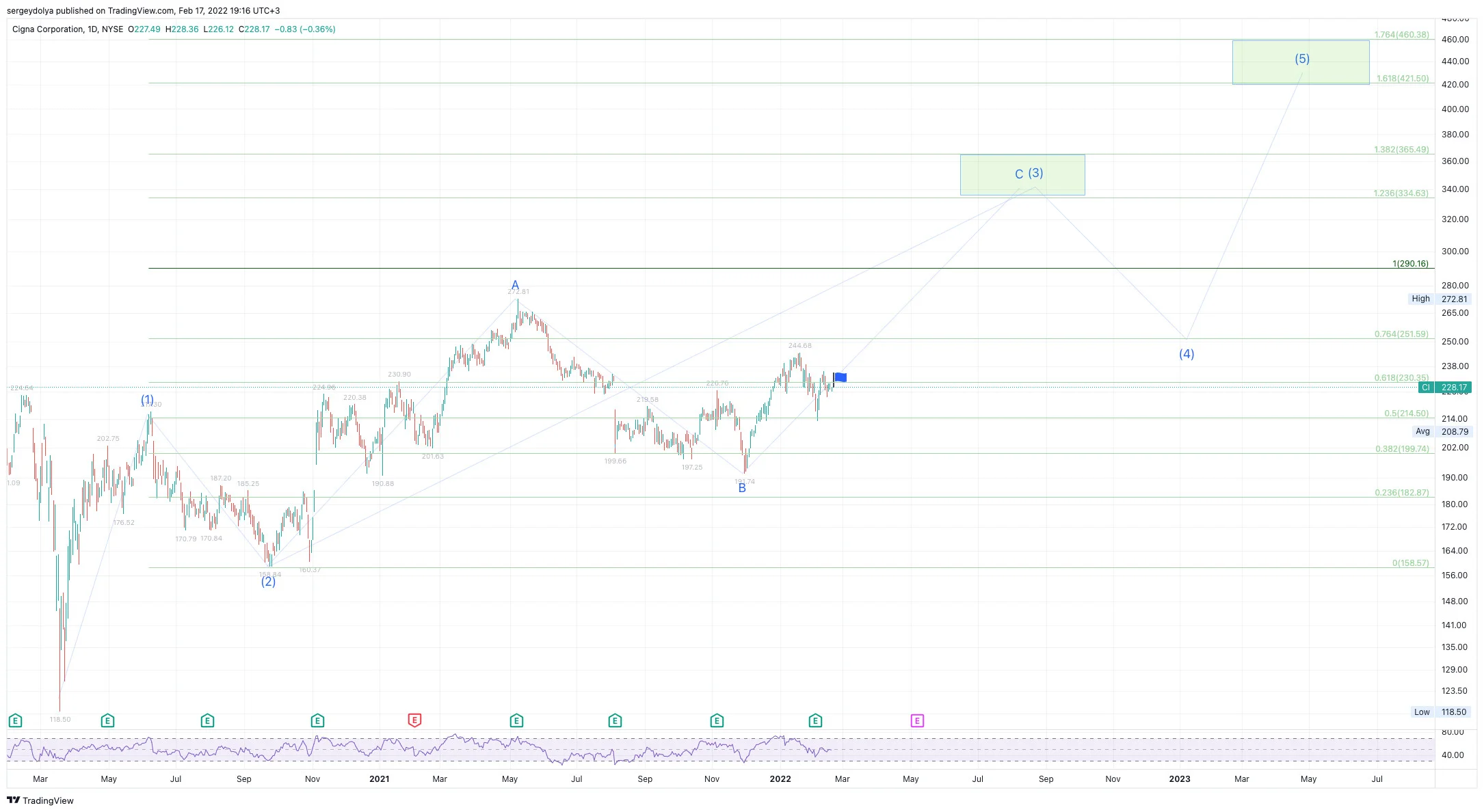Image resolution: width=1484 pixels, height=812 pixels.
Task: Select the (5) green target box
Action: (x=1301, y=62)
